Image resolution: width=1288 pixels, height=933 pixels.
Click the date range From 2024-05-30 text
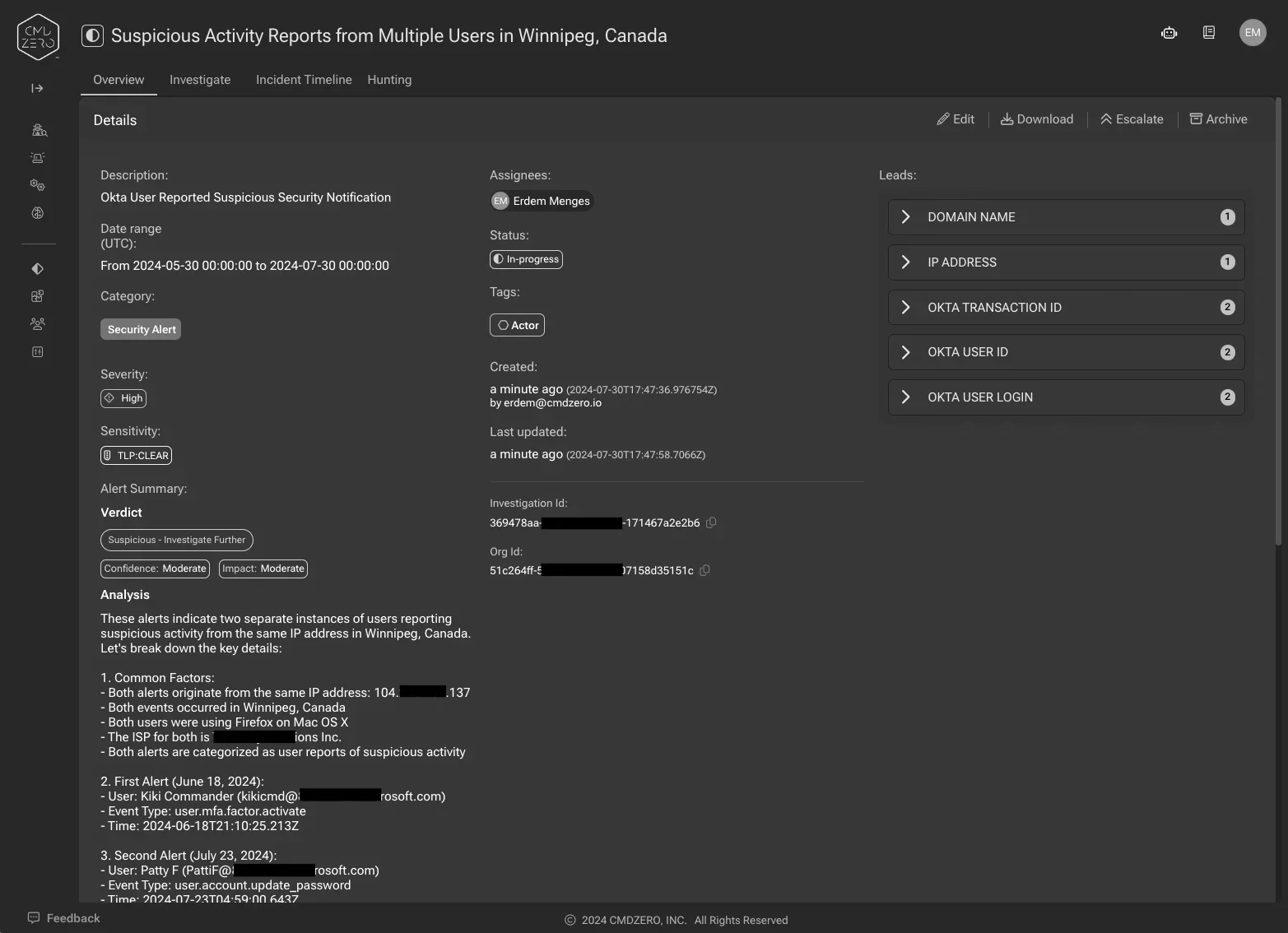coord(244,266)
